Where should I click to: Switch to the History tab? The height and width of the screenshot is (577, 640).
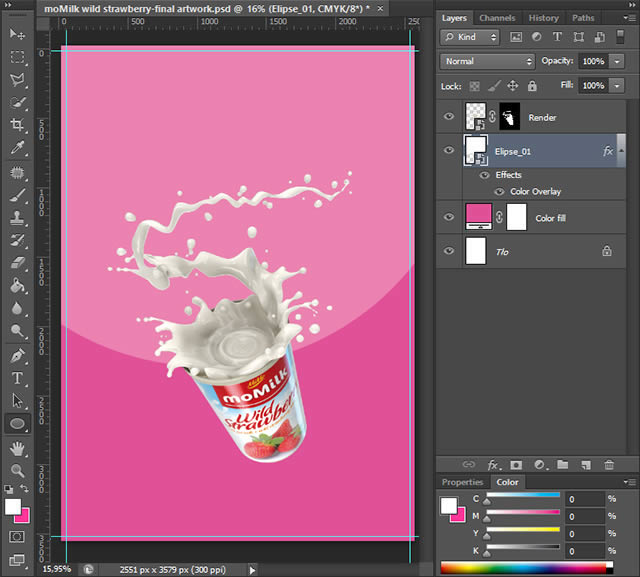[543, 18]
